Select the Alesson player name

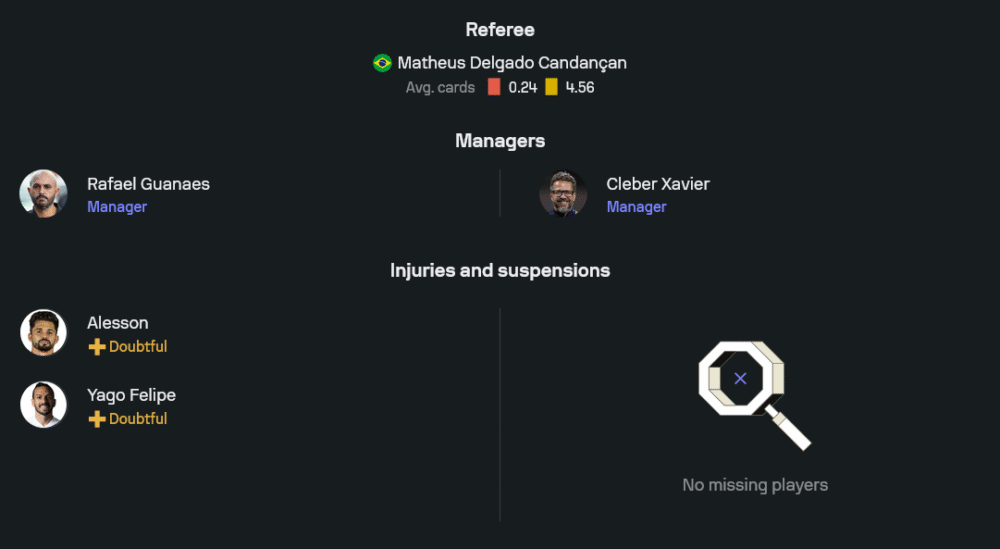pos(118,323)
